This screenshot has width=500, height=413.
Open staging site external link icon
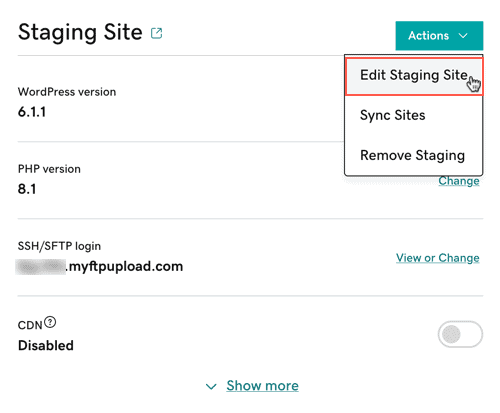[x=156, y=33]
